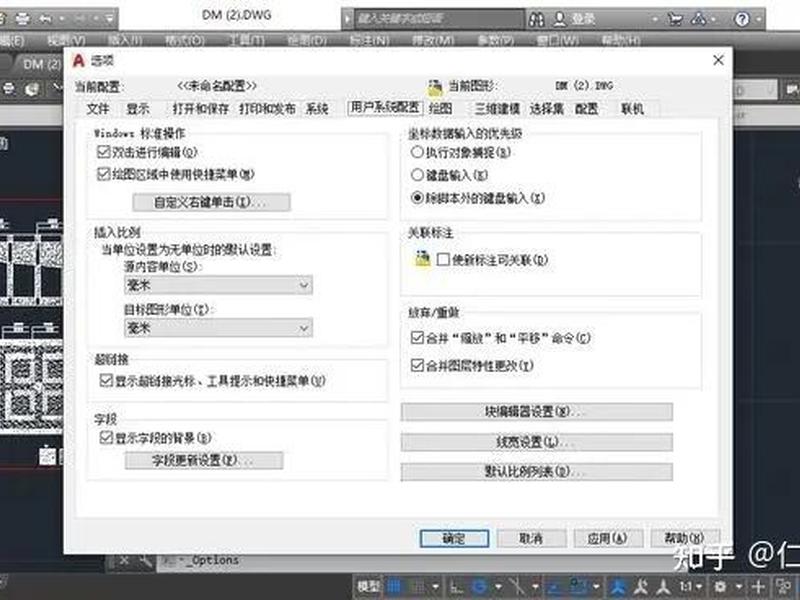This screenshot has width=800, height=600.
Task: Open workspace switching gear icon in status bar
Action: pyautogui.click(x=720, y=587)
